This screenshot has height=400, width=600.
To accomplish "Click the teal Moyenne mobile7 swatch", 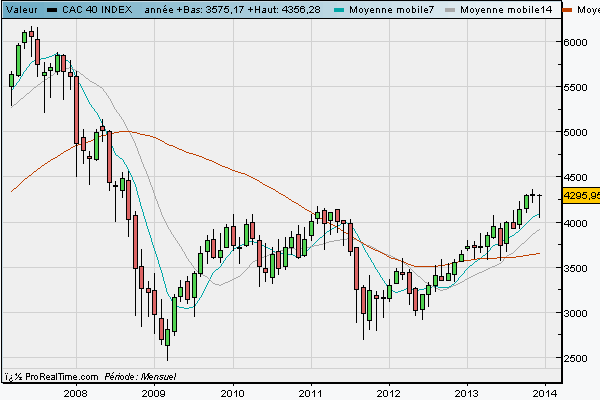I will point(339,10).
